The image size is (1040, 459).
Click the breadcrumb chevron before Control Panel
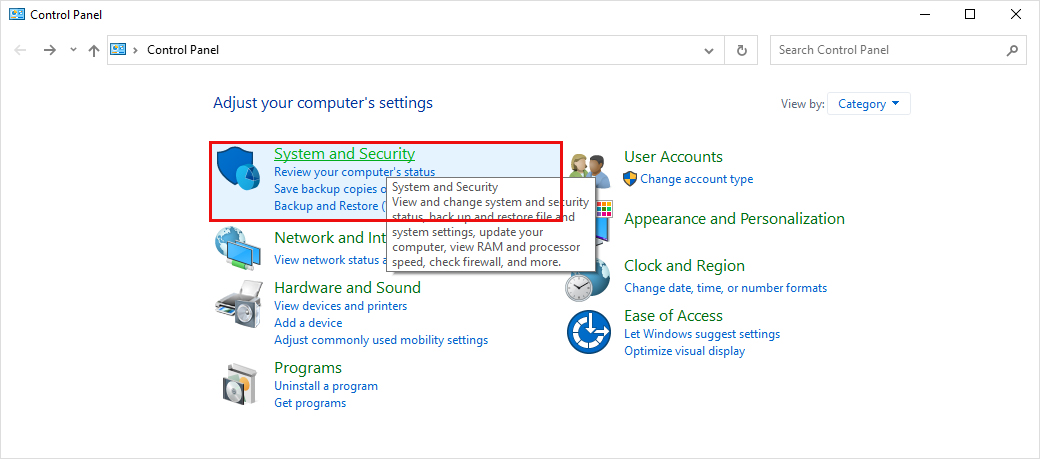tap(136, 50)
